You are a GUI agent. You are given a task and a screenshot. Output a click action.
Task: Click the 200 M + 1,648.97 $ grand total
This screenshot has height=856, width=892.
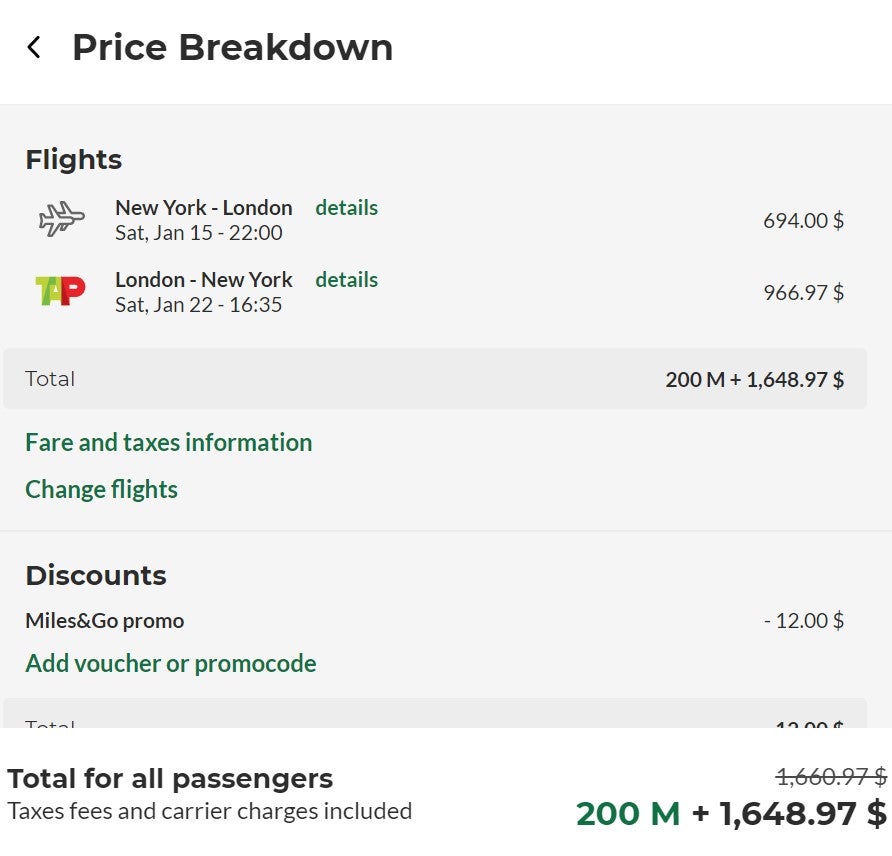731,813
